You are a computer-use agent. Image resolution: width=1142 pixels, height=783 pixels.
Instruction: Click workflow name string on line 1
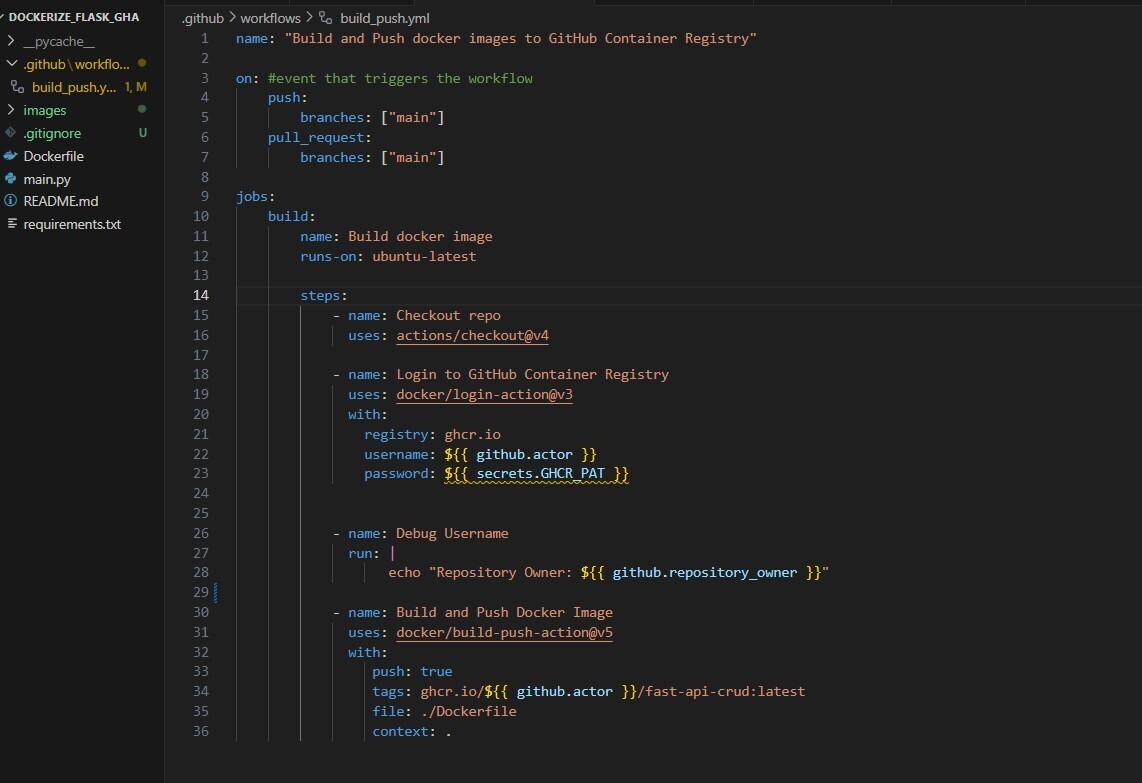[x=521, y=39]
